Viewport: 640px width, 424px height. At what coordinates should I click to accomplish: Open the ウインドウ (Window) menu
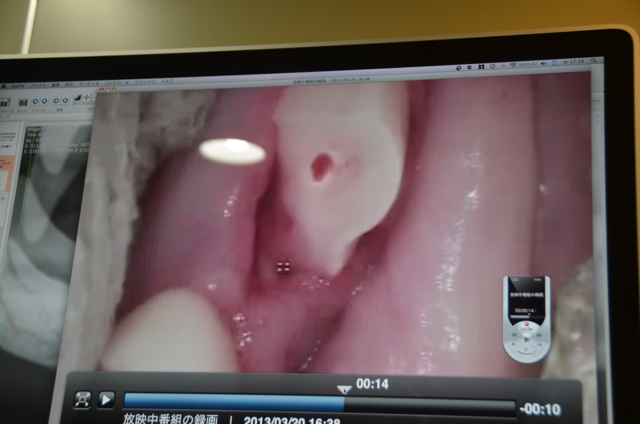tap(145, 82)
